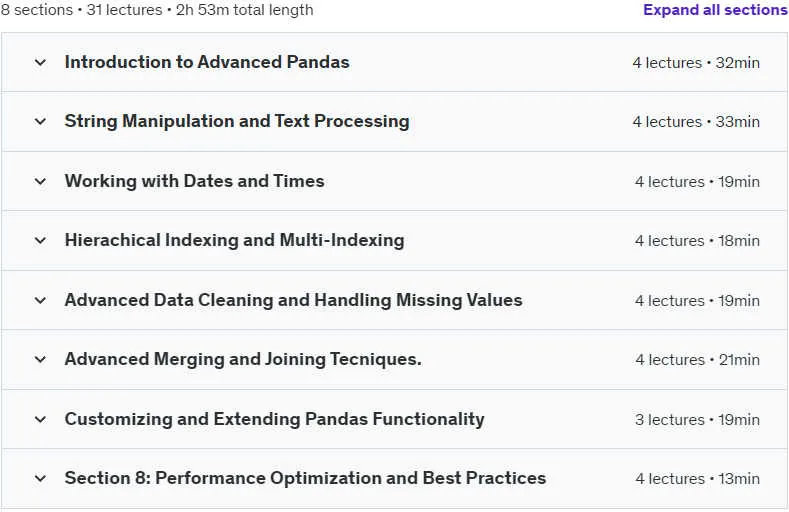Select Customizing and Extending Pandas Functionality title

point(274,419)
